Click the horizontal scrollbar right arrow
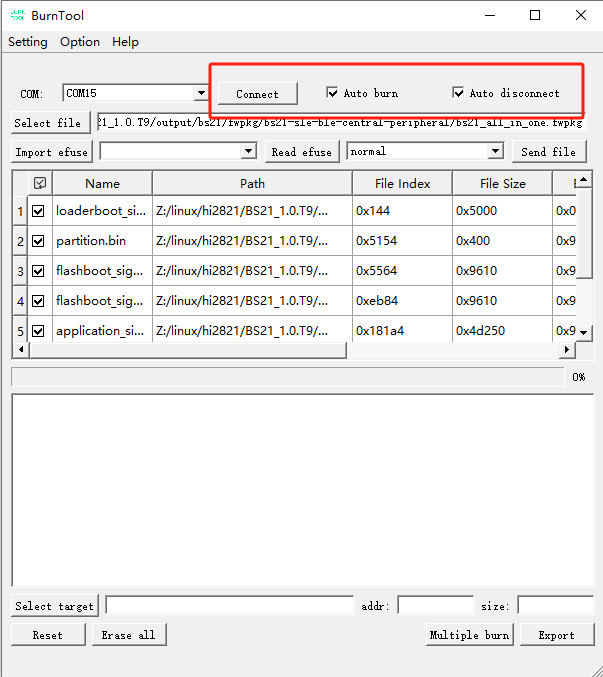Image resolution: width=603 pixels, height=677 pixels. pos(568,350)
